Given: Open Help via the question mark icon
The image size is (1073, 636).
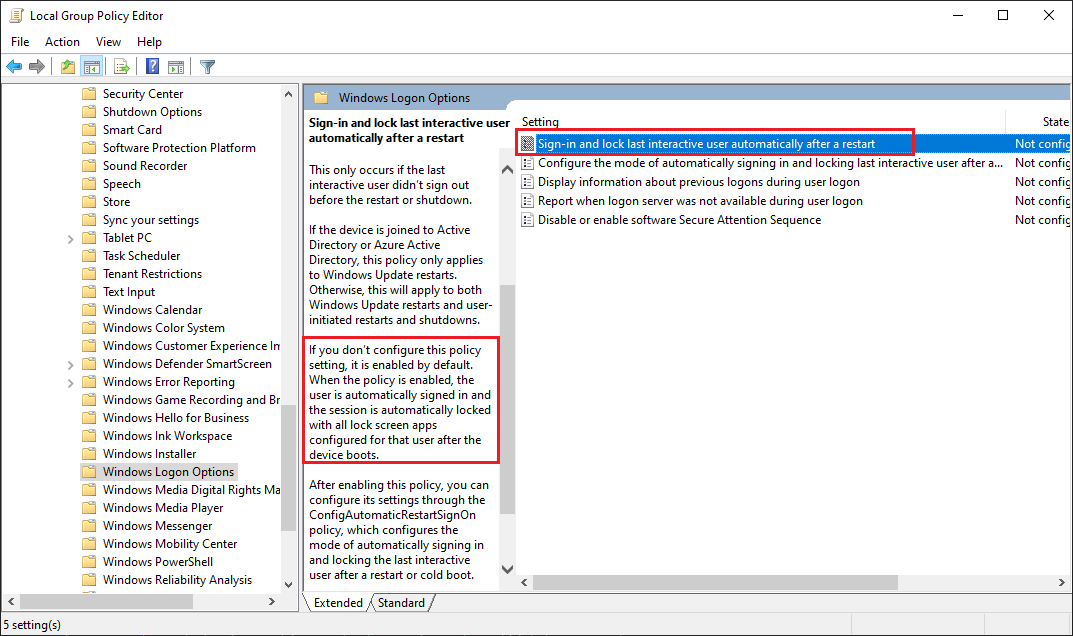Looking at the screenshot, I should click(150, 66).
